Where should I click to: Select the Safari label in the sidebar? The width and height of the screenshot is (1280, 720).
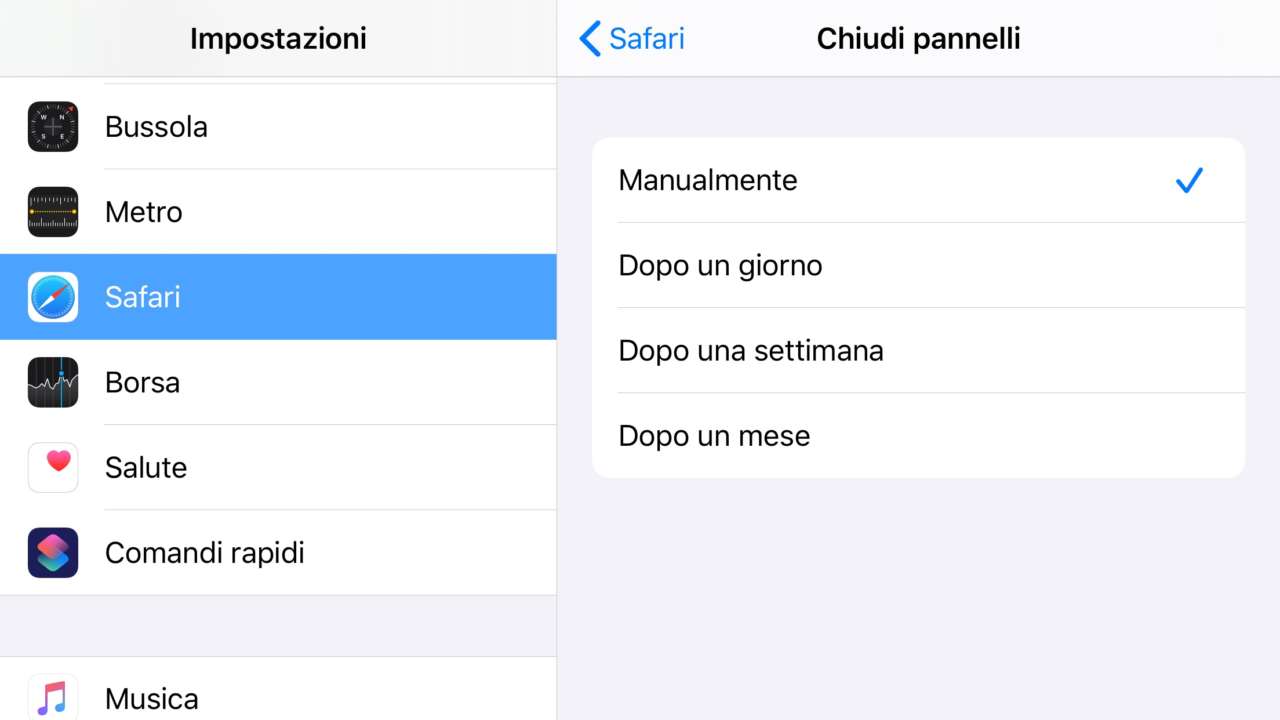(143, 297)
